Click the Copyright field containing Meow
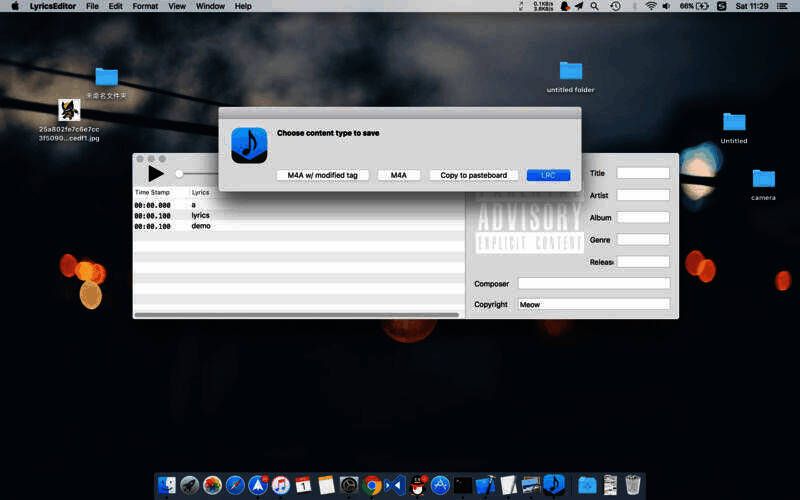 (x=593, y=304)
